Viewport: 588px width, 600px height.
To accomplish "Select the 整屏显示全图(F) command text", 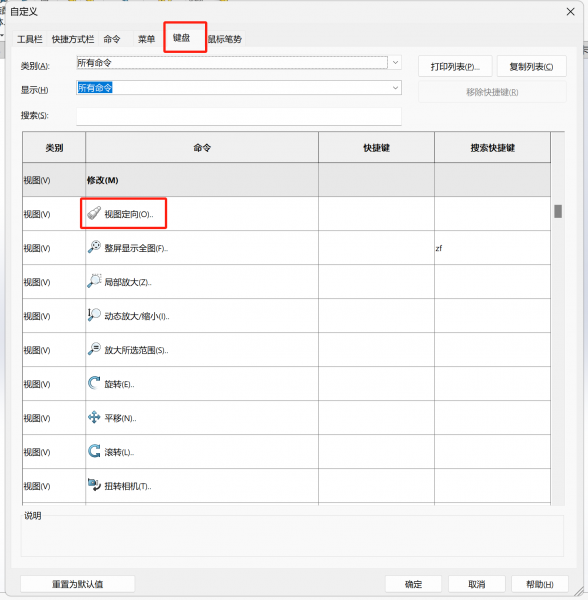I will coord(136,248).
